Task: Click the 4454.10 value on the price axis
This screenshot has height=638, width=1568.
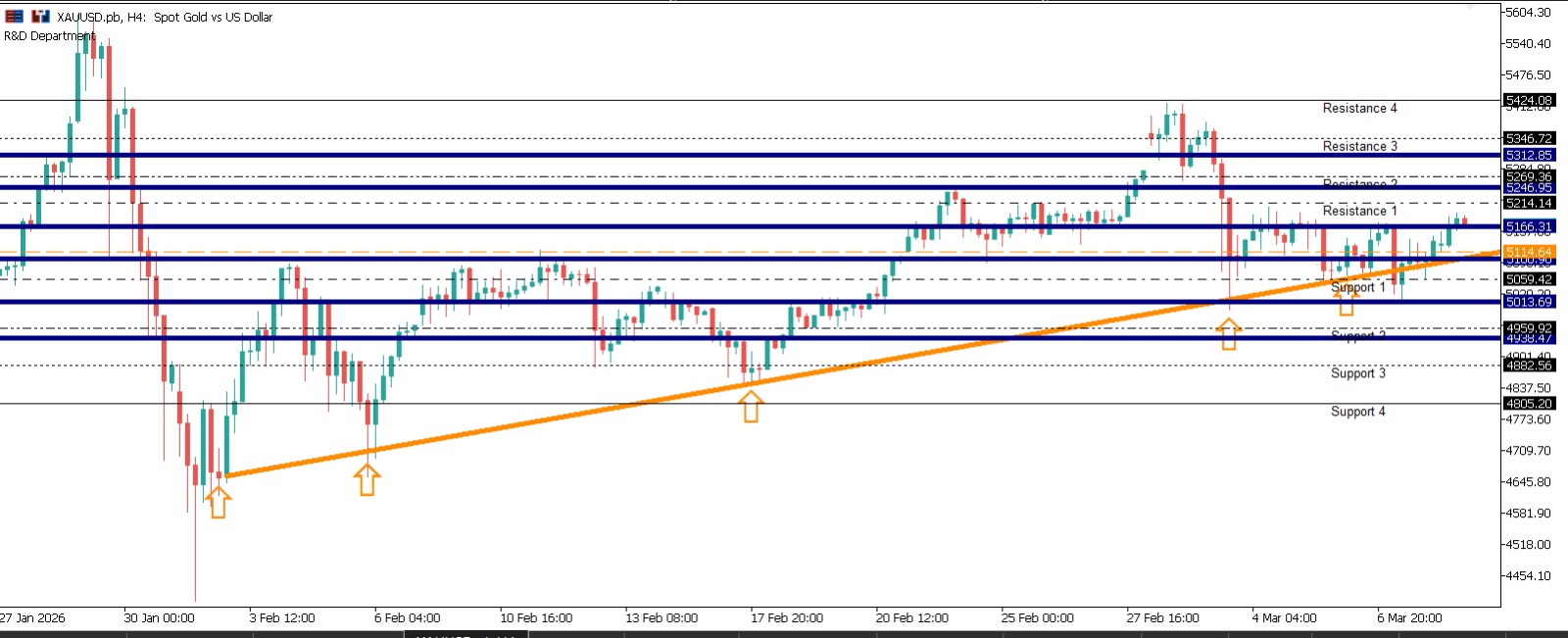Action: pyautogui.click(x=1529, y=576)
